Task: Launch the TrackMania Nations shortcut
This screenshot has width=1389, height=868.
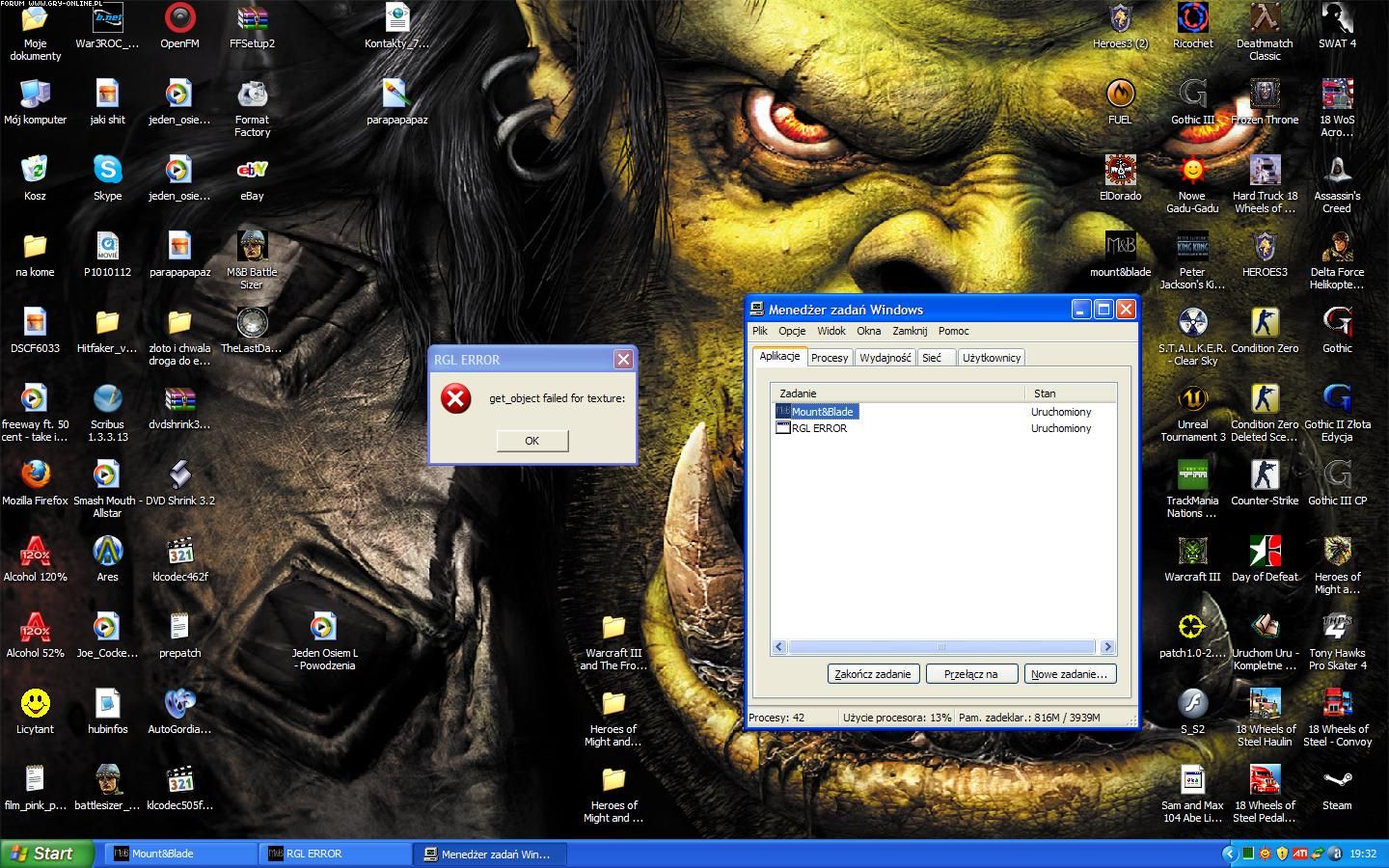Action: (1192, 489)
